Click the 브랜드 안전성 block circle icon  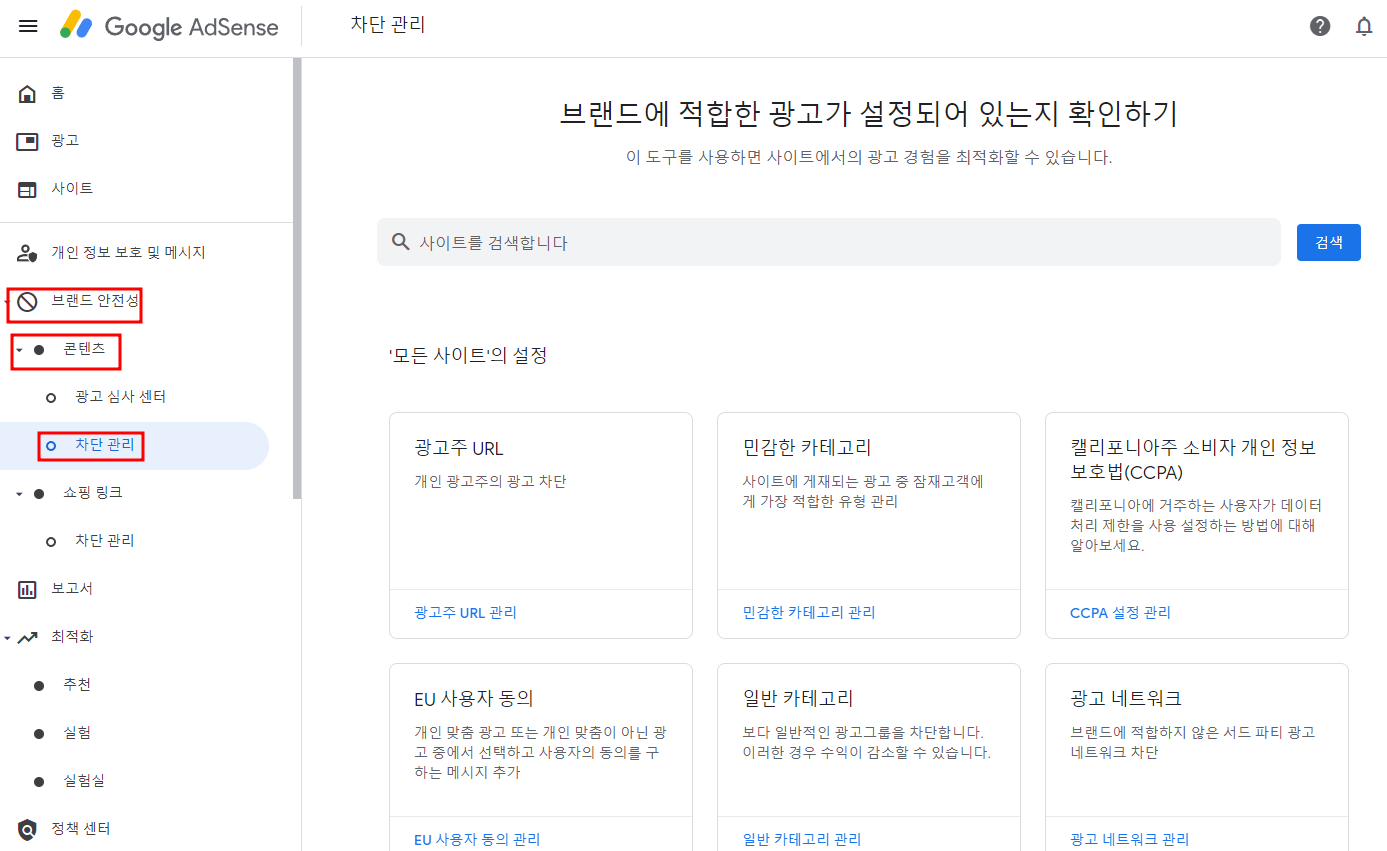tap(27, 301)
